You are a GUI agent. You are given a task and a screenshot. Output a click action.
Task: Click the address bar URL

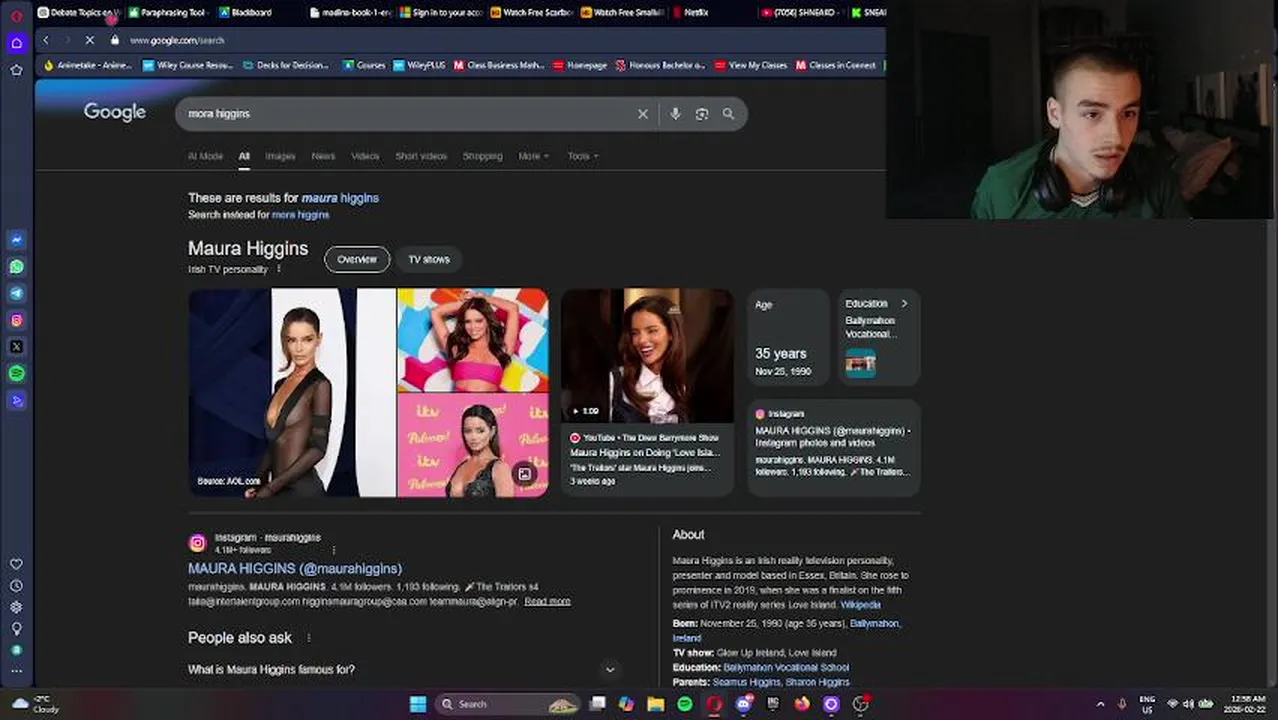pyautogui.click(x=177, y=40)
